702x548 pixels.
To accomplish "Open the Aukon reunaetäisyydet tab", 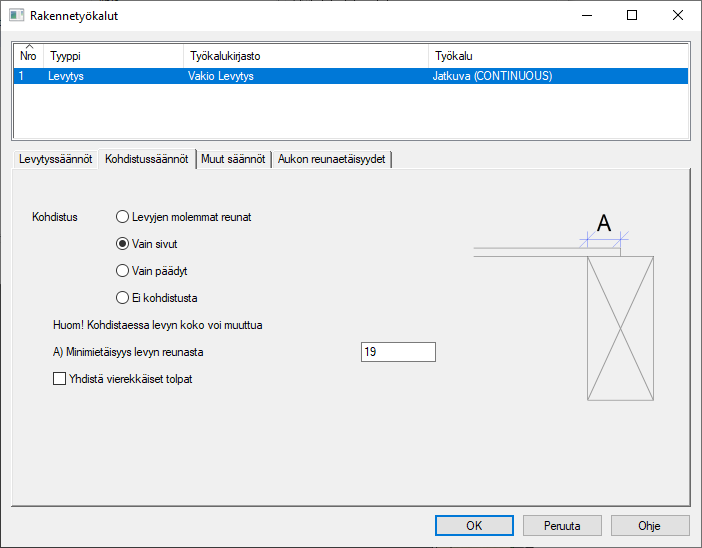I will pyautogui.click(x=331, y=160).
